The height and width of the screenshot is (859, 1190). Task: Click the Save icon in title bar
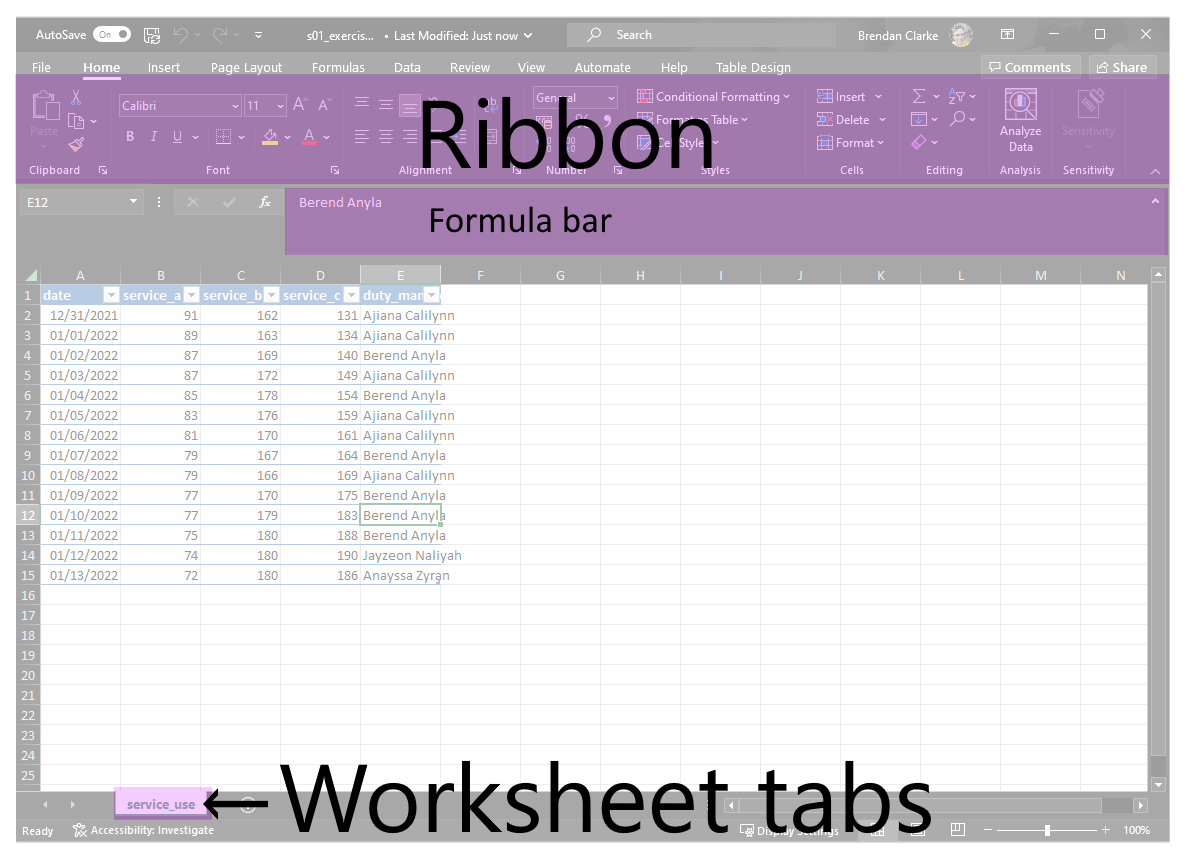pyautogui.click(x=152, y=35)
